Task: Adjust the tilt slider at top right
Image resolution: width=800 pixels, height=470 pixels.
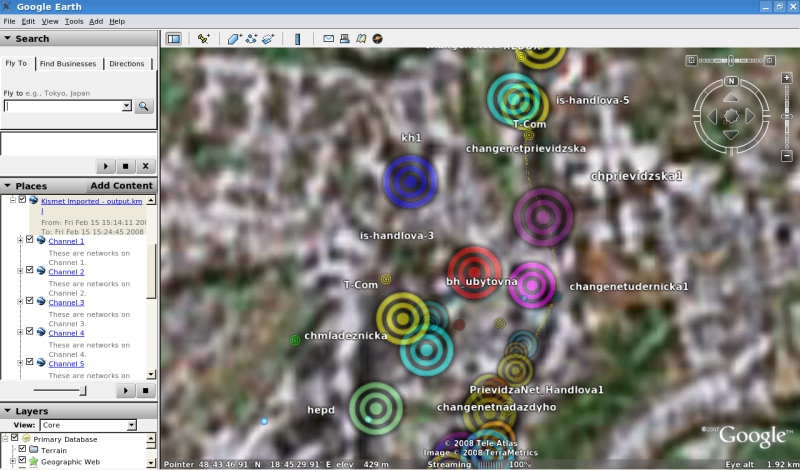Action: click(731, 61)
